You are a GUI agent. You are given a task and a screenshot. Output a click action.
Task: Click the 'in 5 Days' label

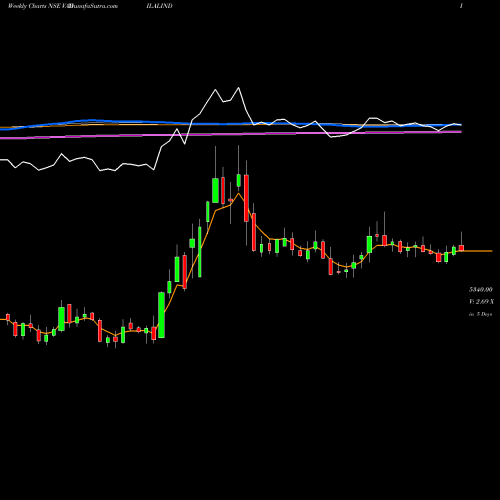click(480, 314)
